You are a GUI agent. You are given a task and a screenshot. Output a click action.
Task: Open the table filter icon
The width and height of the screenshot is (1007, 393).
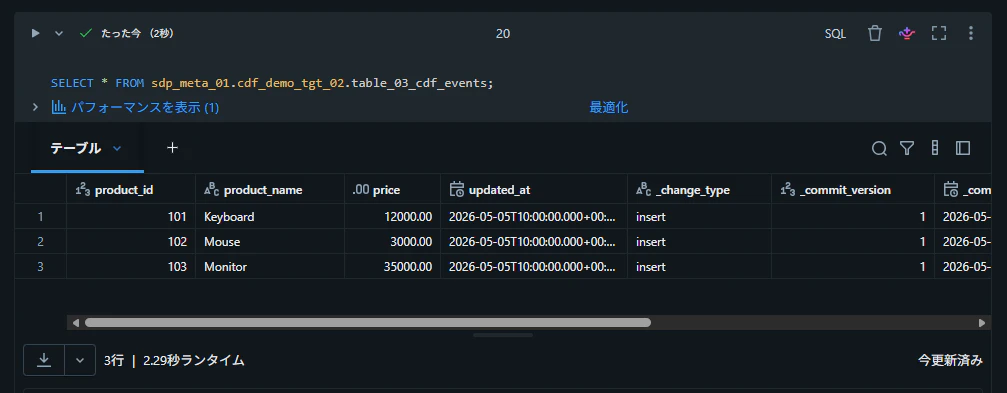tap(907, 149)
